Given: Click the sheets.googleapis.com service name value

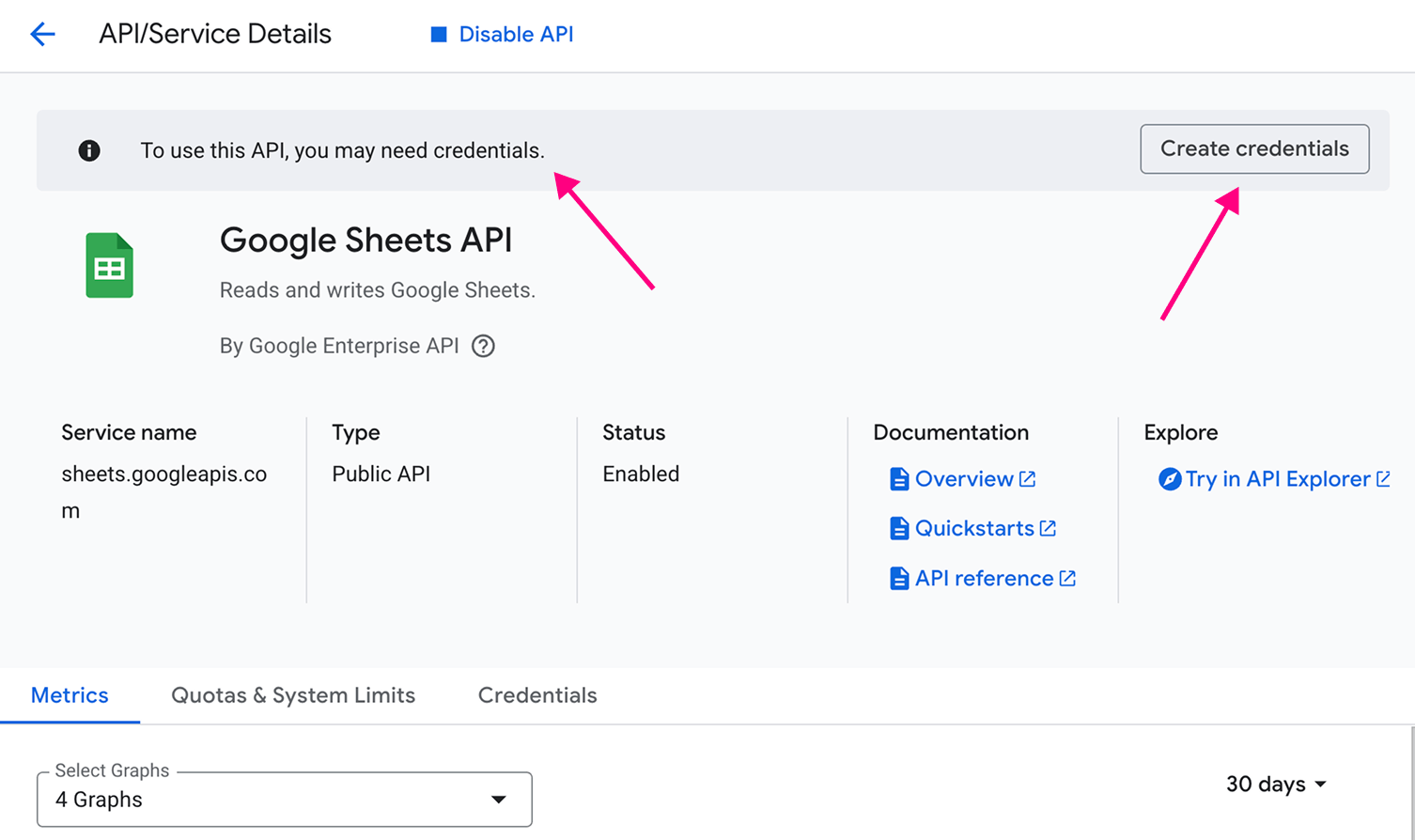Looking at the screenshot, I should point(164,492).
